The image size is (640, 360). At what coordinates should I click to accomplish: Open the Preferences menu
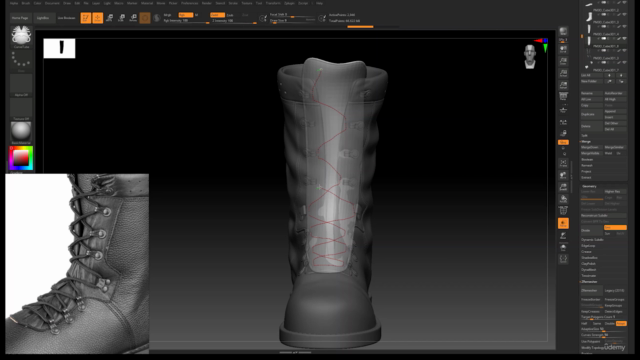point(189,3)
